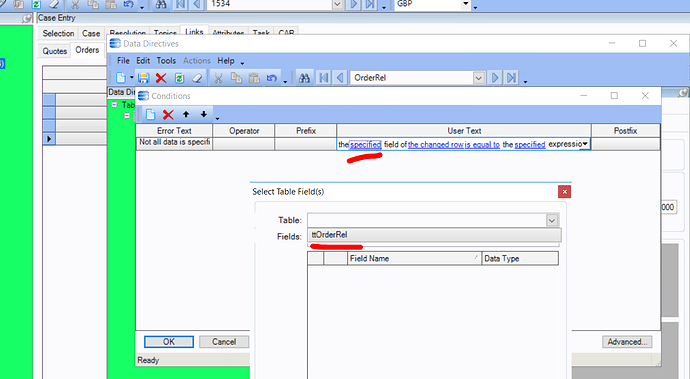Expand the Table dropdown in Select Table Field(s)
The image size is (690, 379).
click(552, 220)
